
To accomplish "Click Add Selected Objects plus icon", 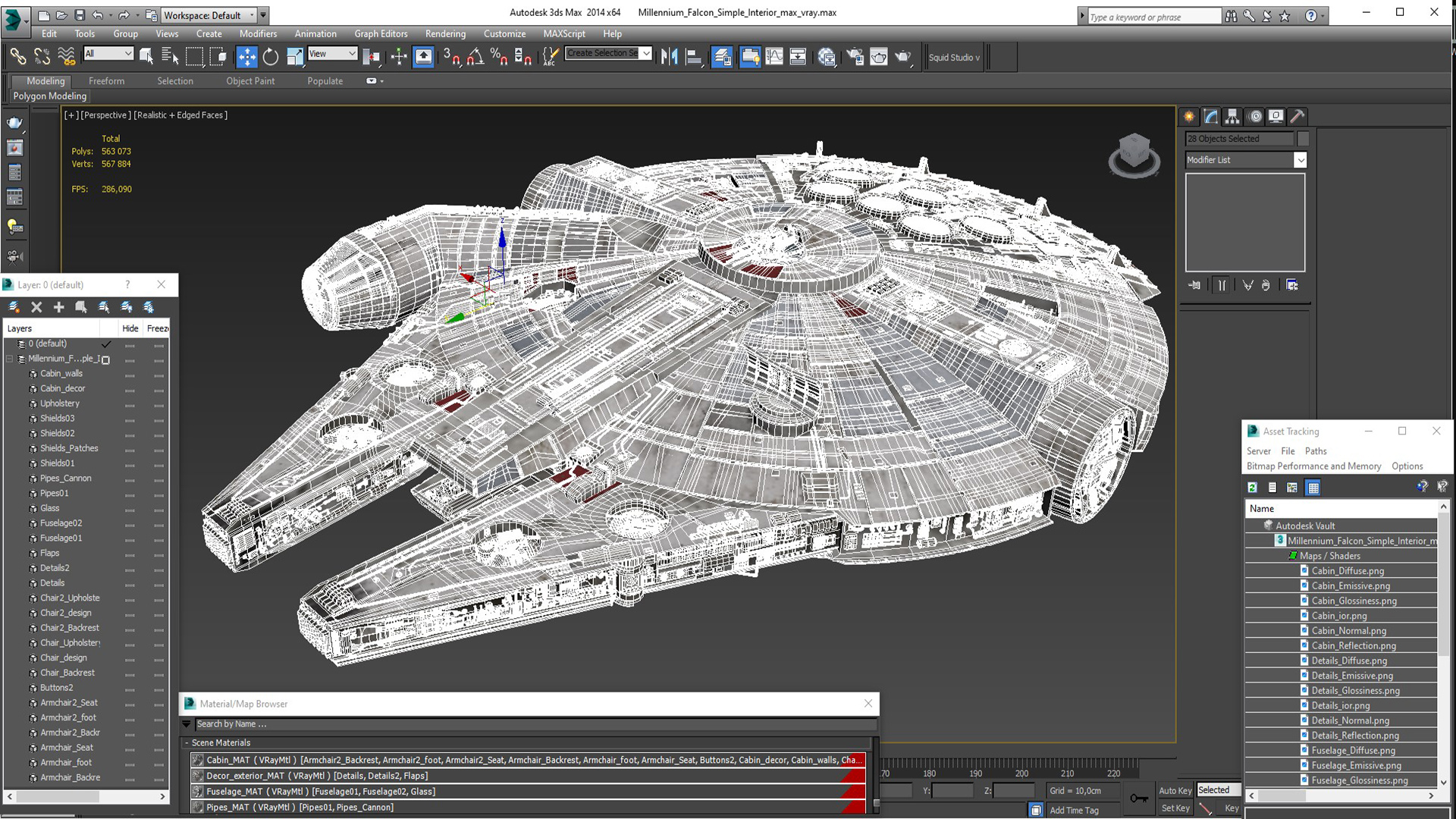I will [58, 307].
